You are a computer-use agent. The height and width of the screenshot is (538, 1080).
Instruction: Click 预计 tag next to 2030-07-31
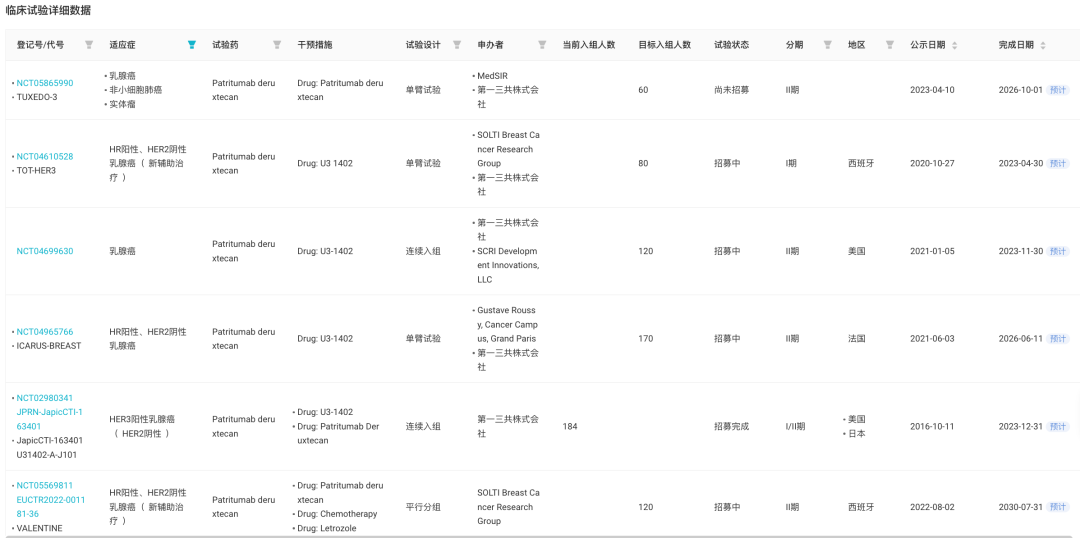(1057, 507)
